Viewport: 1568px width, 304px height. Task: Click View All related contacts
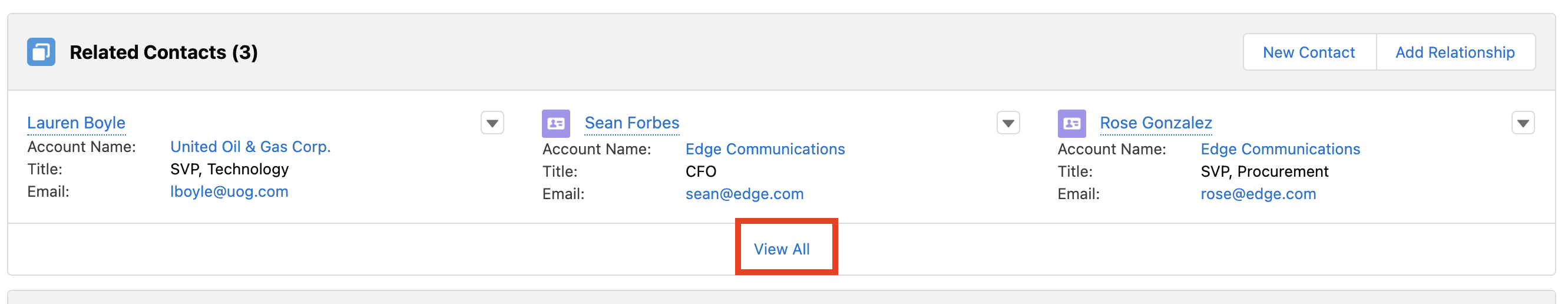[x=782, y=249]
